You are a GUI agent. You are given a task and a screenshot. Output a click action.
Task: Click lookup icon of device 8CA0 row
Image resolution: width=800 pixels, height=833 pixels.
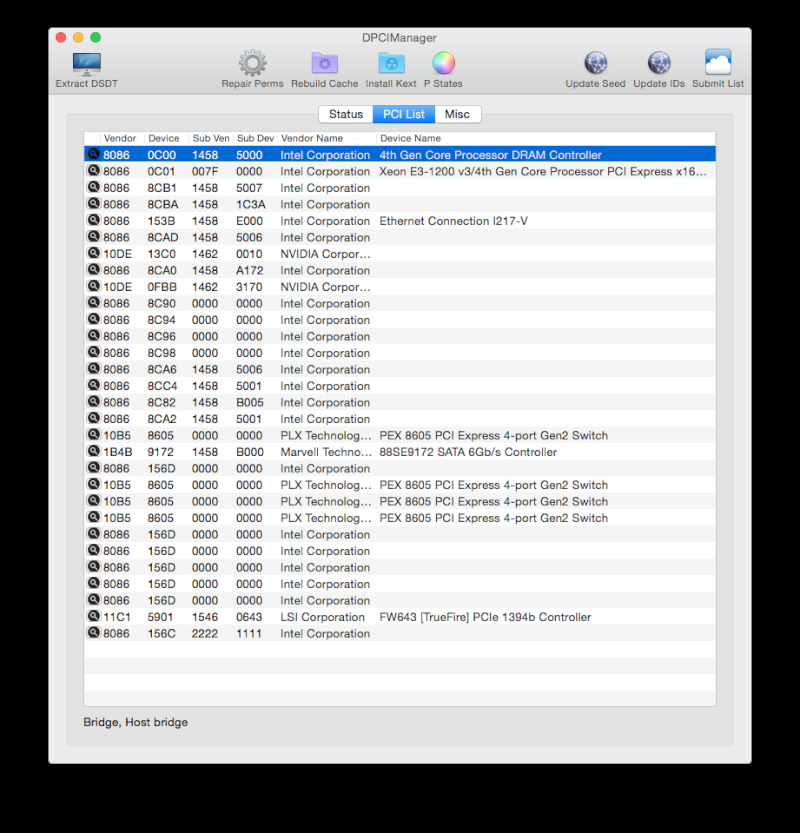coord(93,269)
